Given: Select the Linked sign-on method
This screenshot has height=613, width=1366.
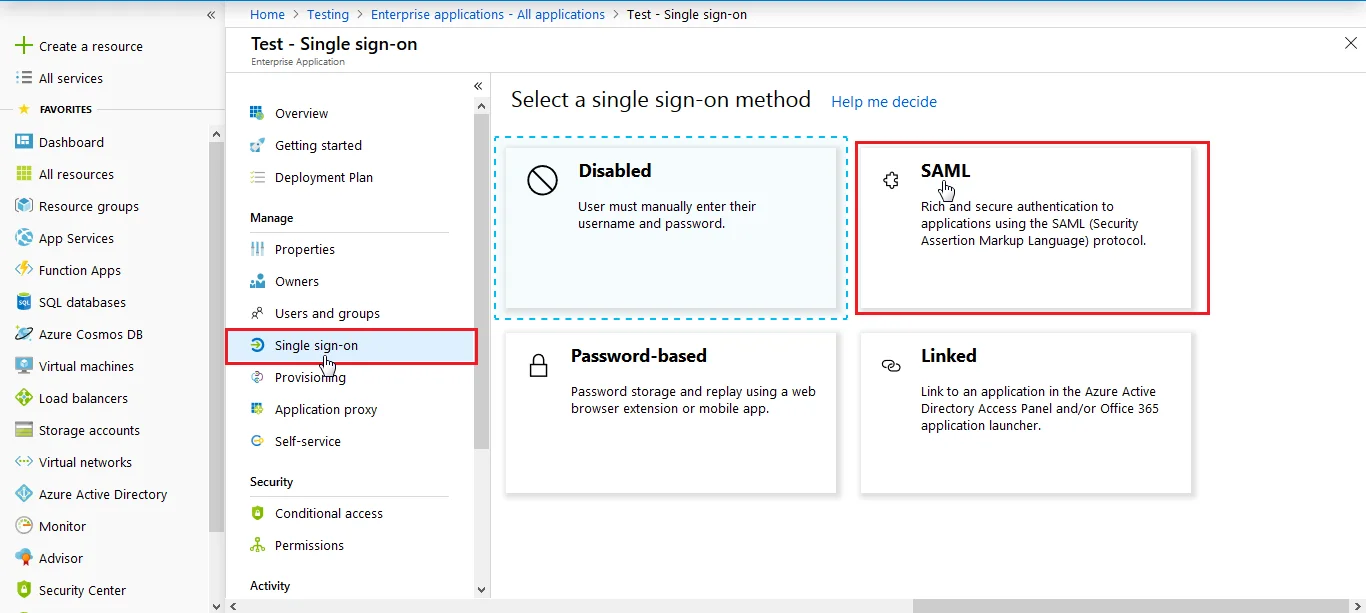Looking at the screenshot, I should [1025, 413].
